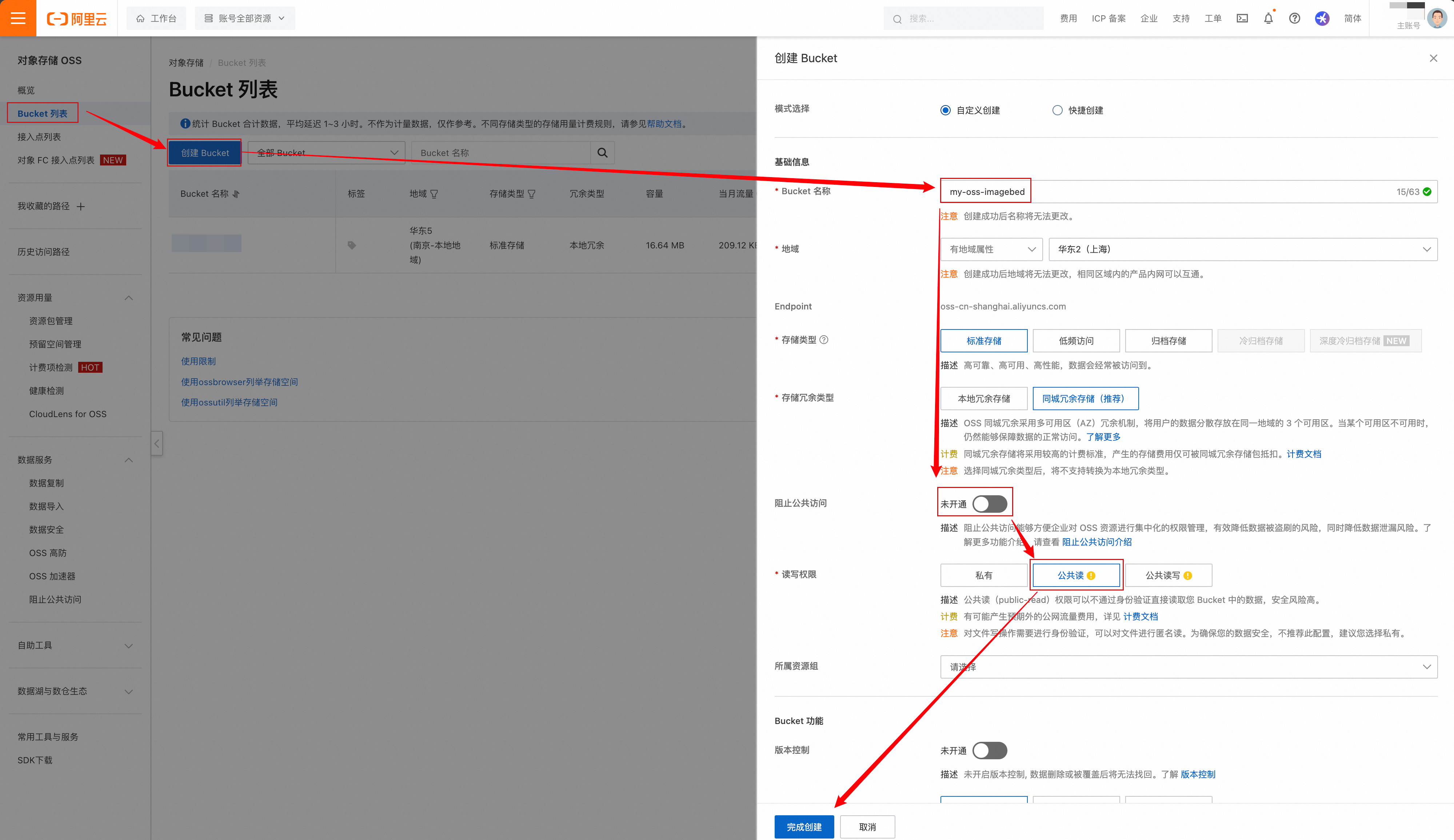The height and width of the screenshot is (840, 1454).
Task: Set ACL to public read-write
Action: [1169, 575]
